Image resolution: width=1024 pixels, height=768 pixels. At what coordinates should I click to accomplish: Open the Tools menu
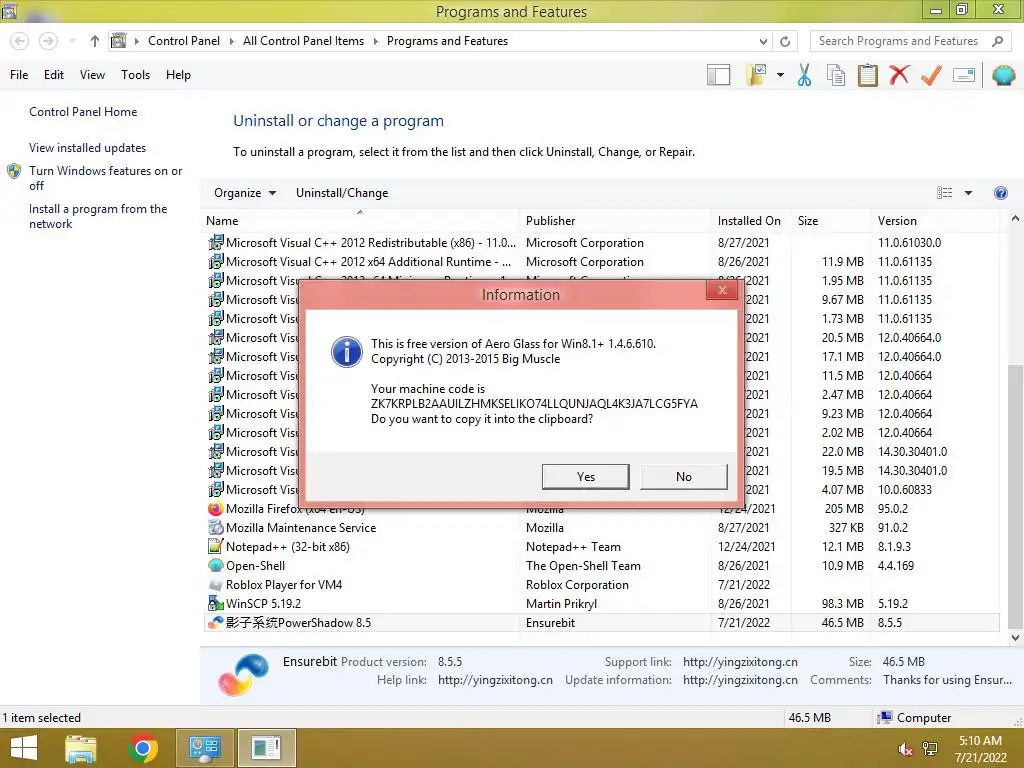pos(135,75)
